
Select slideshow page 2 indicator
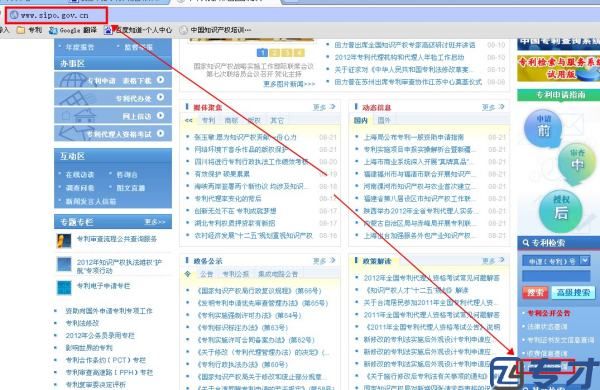(x=274, y=52)
